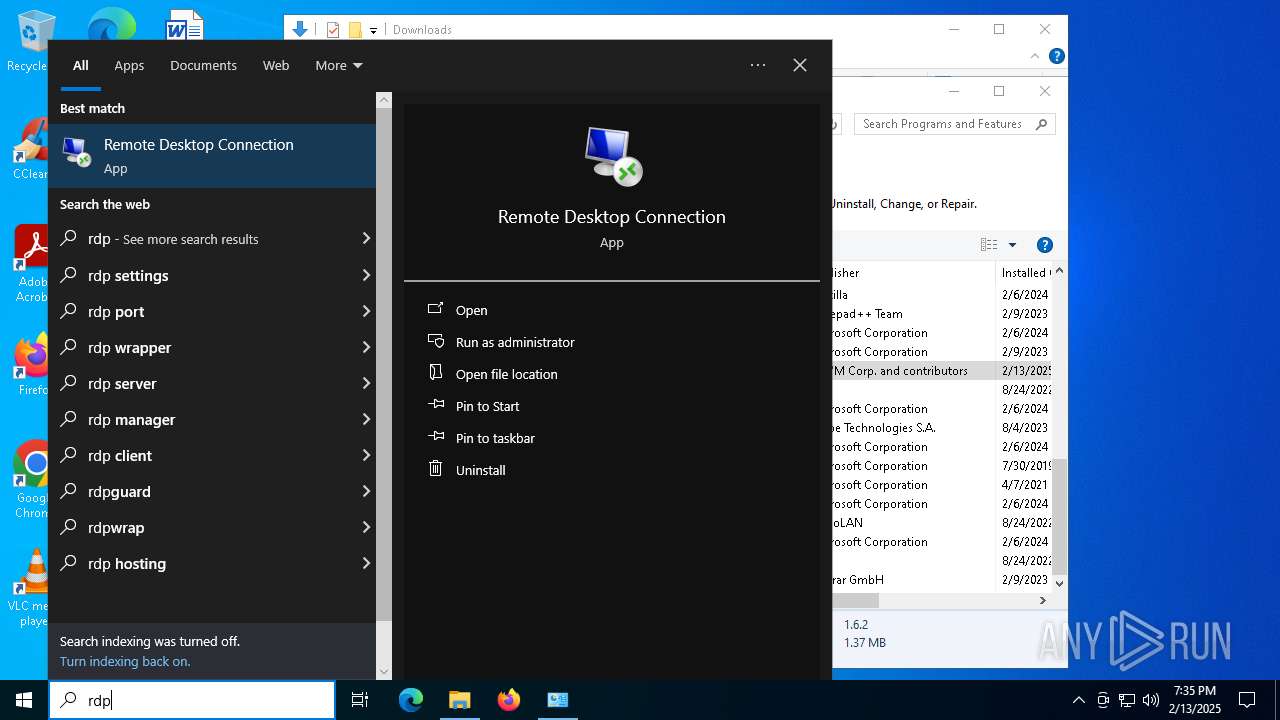Image resolution: width=1280 pixels, height=720 pixels.
Task: Click the network icon in system tray
Action: point(1127,700)
